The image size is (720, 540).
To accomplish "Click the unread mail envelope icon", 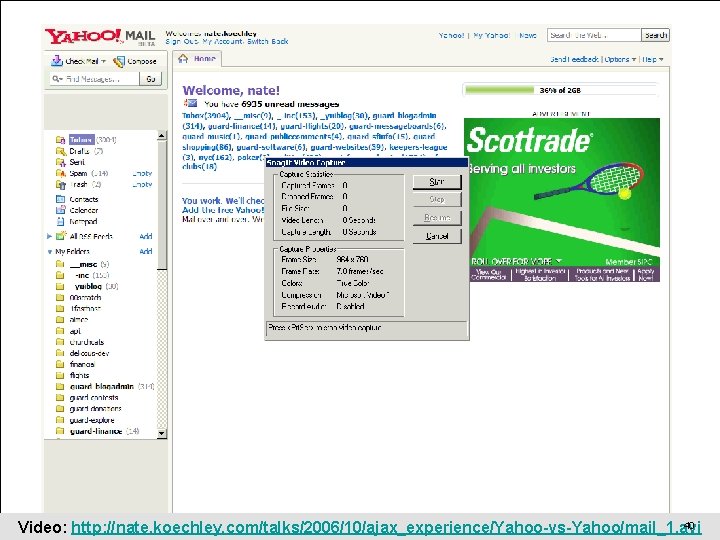I will point(191,103).
